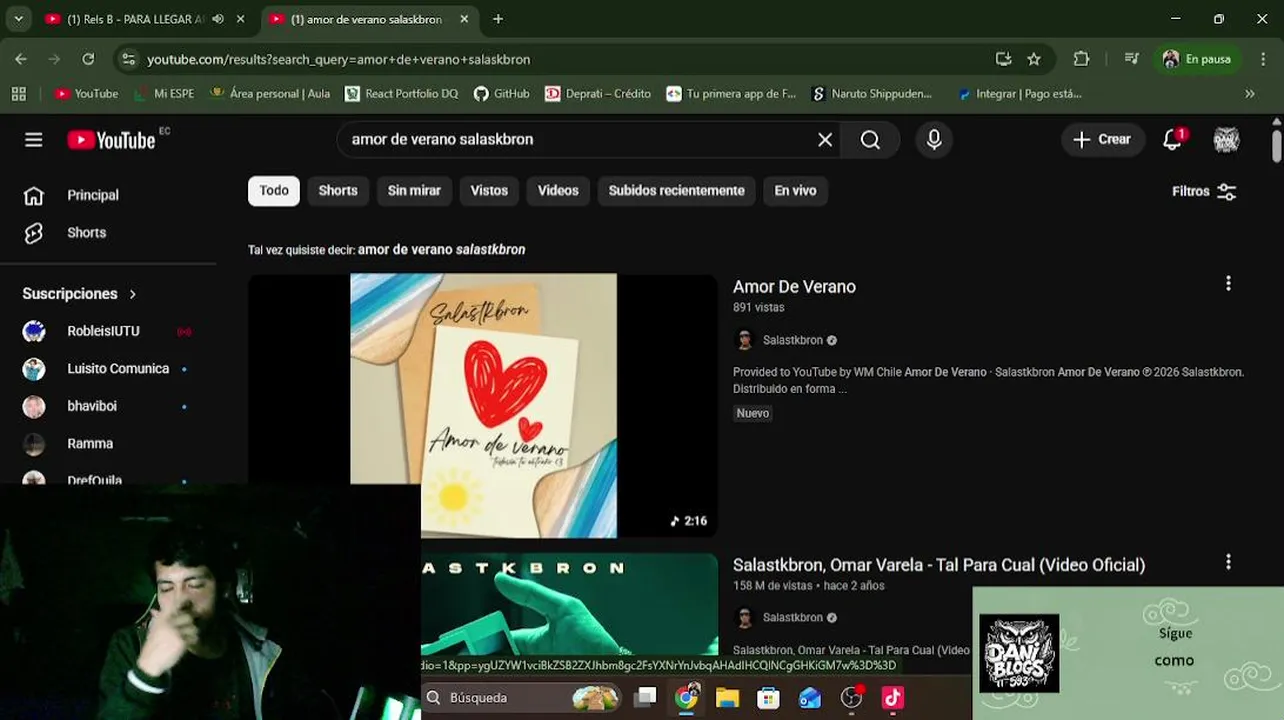Viewport: 1284px width, 720px height.
Task: Open the notifications bell
Action: coord(1173,140)
